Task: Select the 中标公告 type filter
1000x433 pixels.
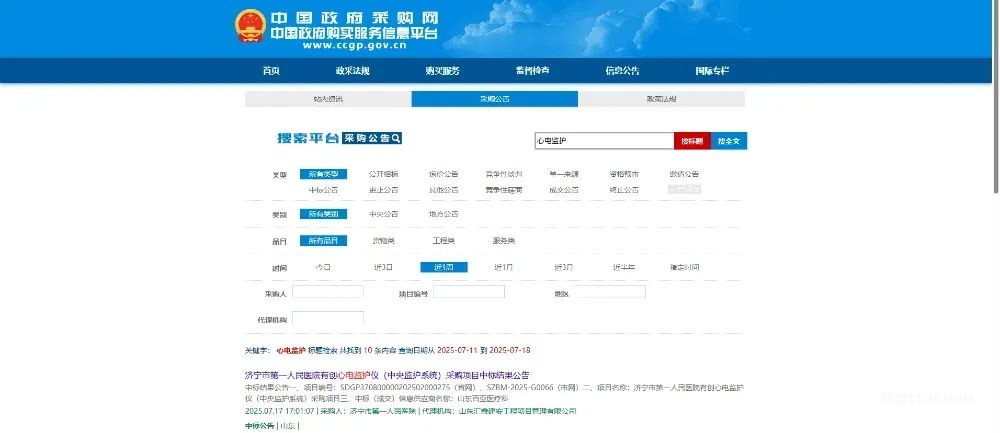Action: (x=323, y=190)
